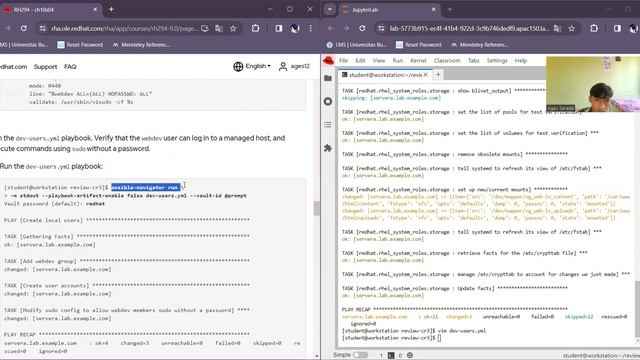Click install app icon in left address bar
The height and width of the screenshot is (360, 640).
pos(205,28)
